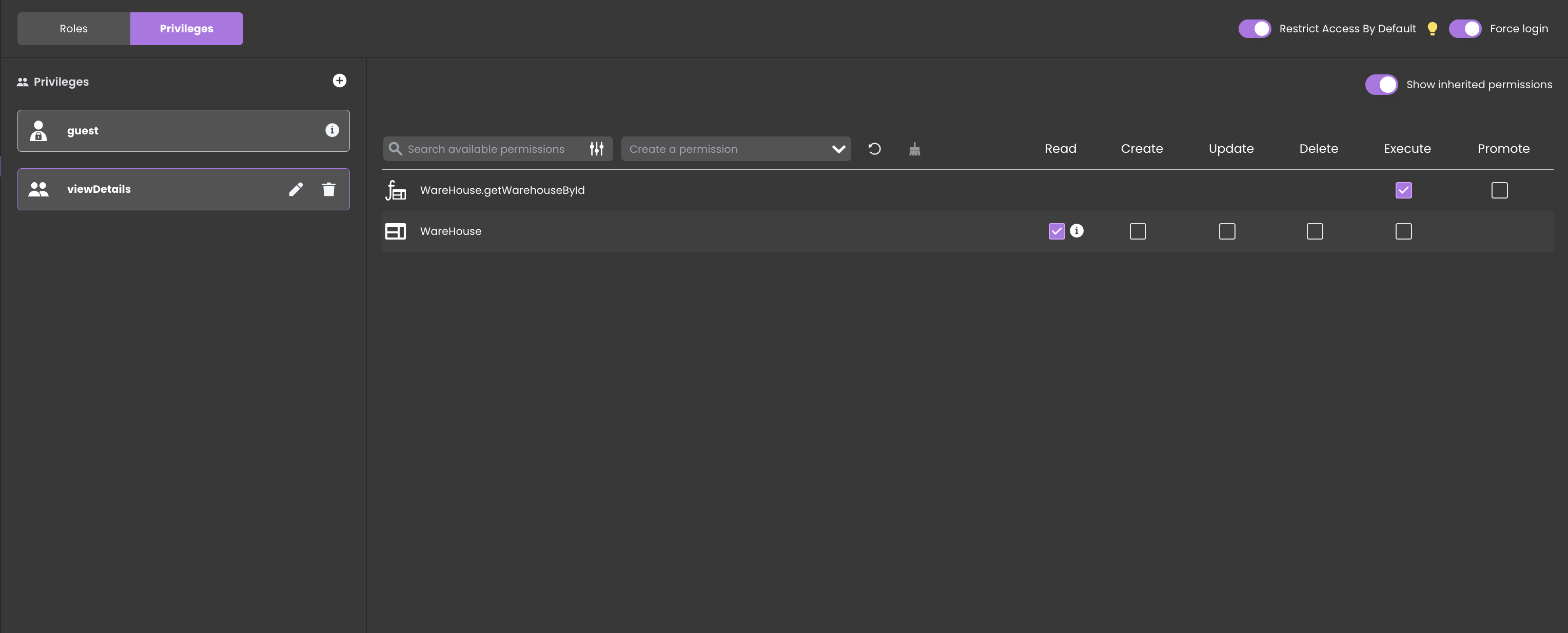Check Promote for WareHouse.getWarehouseById
The image size is (1568, 633).
click(x=1499, y=190)
